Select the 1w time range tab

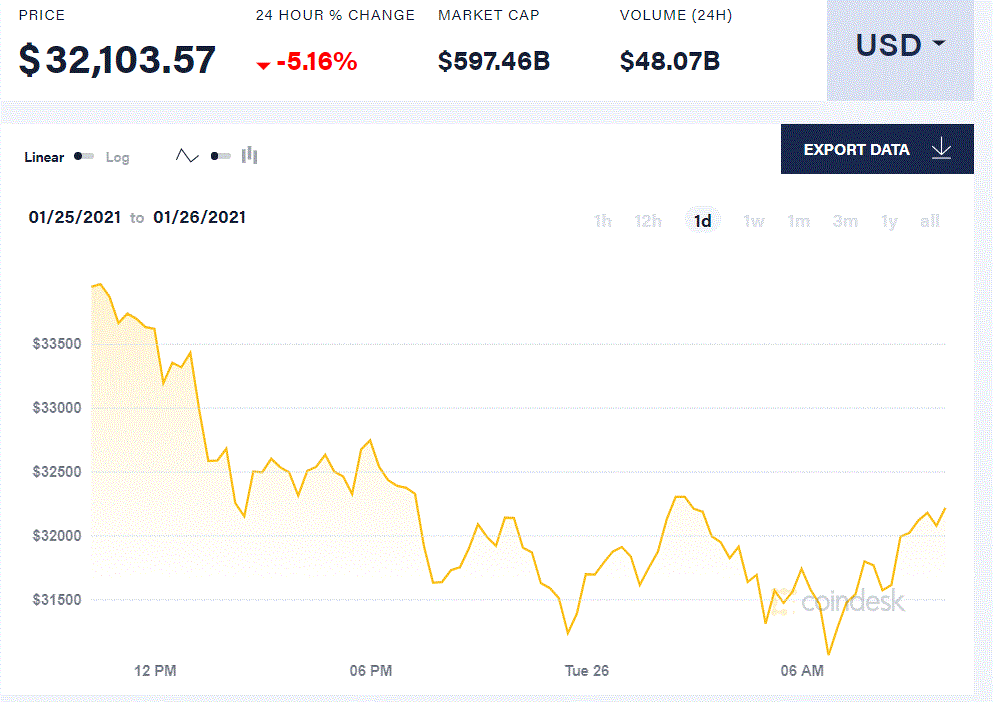tap(754, 221)
